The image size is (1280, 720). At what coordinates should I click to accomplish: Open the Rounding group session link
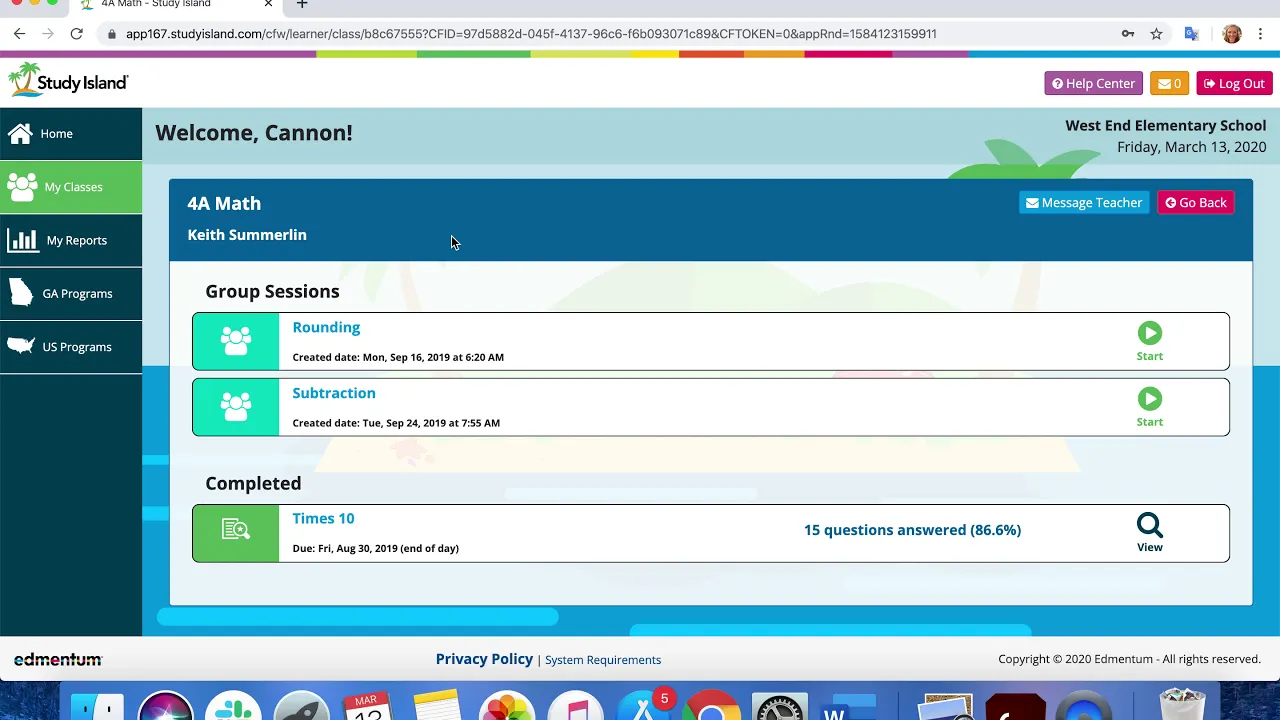(x=326, y=327)
